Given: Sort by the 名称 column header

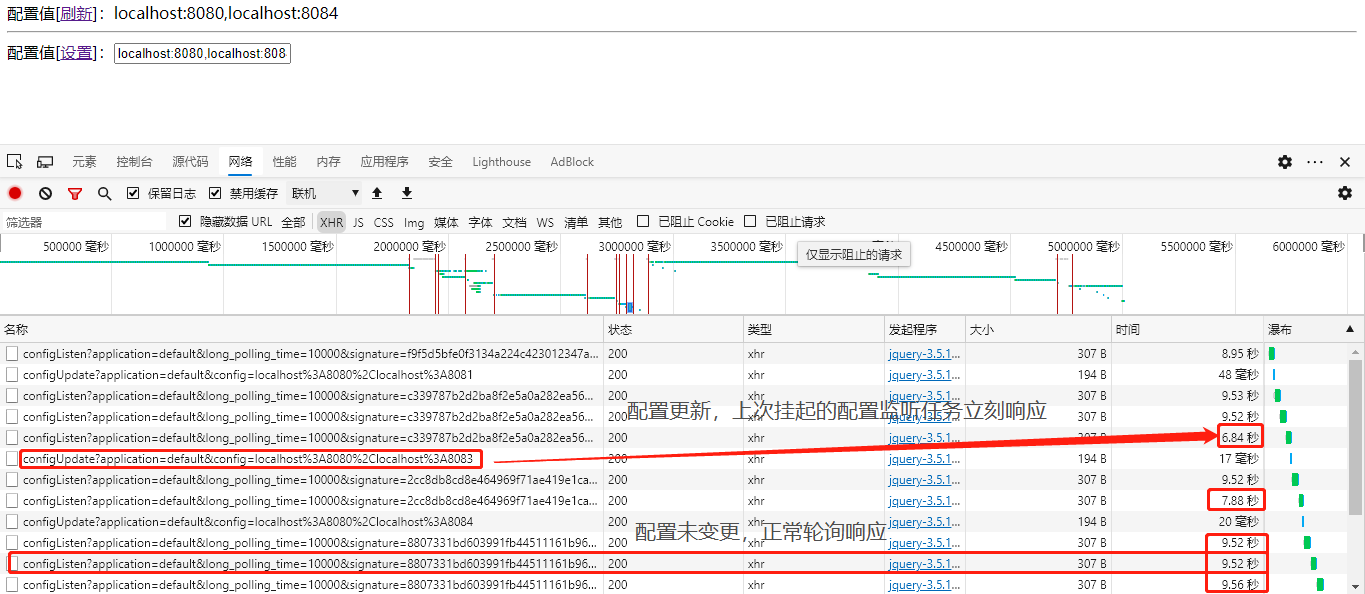Looking at the screenshot, I should click(x=302, y=329).
